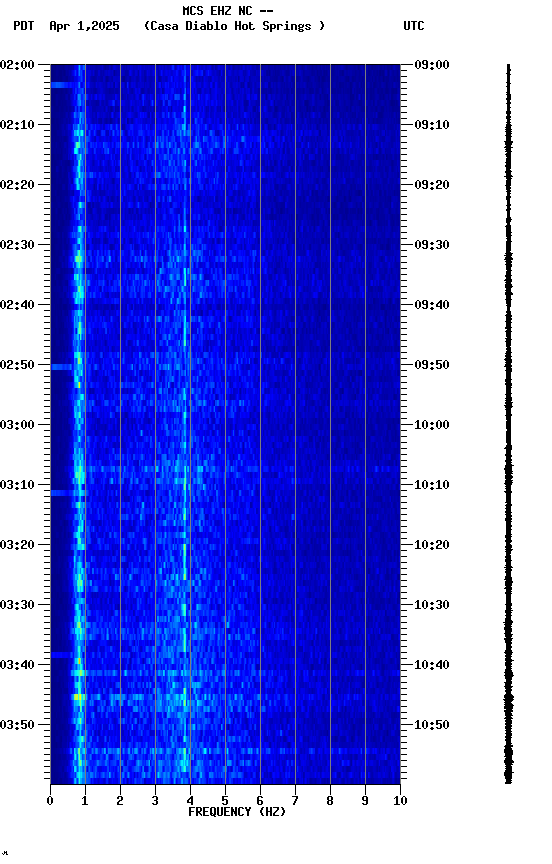
Task: Click the 1 Hz frequency axis label
Action: point(85,801)
